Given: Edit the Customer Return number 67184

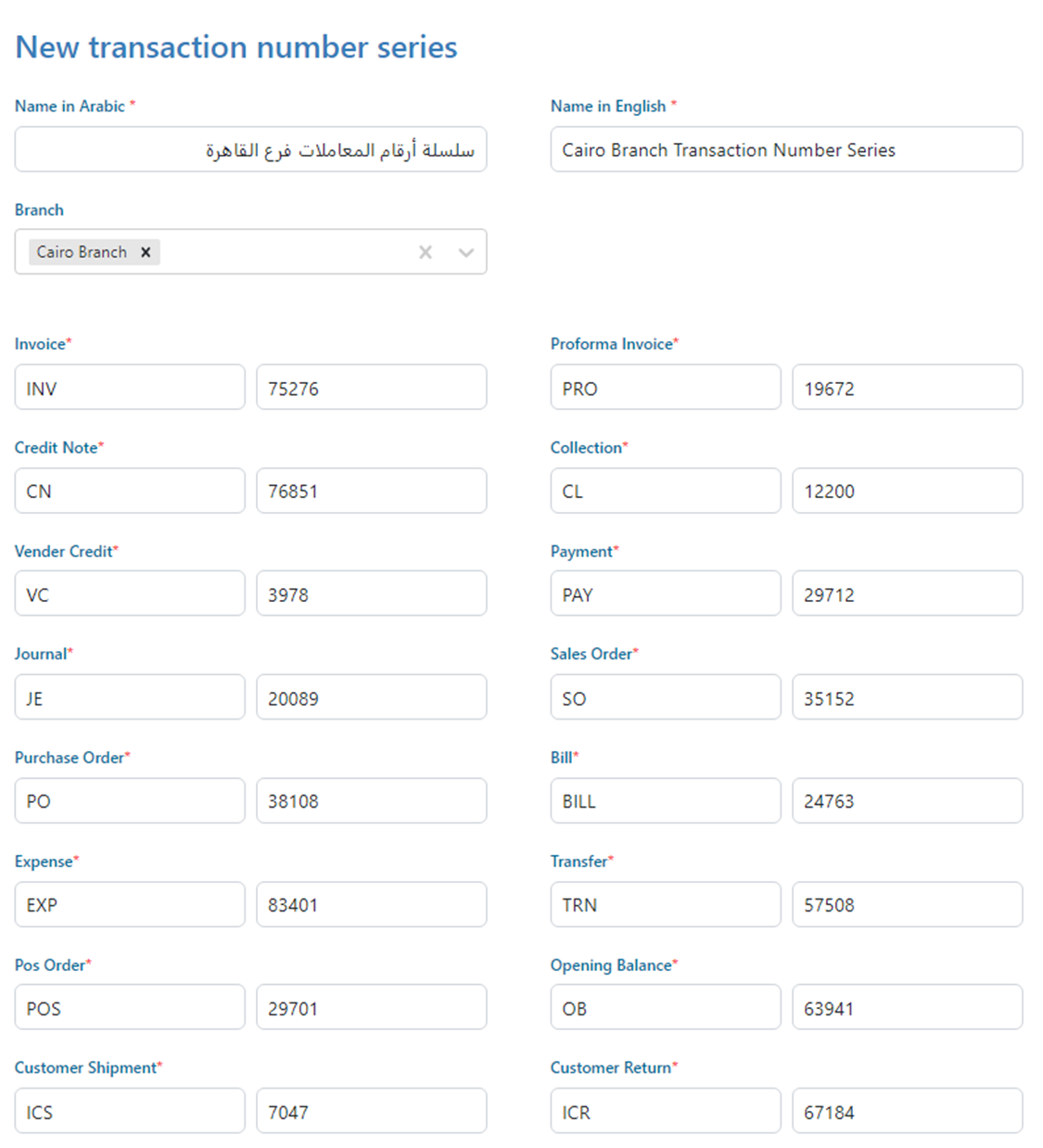Looking at the screenshot, I should click(906, 1111).
